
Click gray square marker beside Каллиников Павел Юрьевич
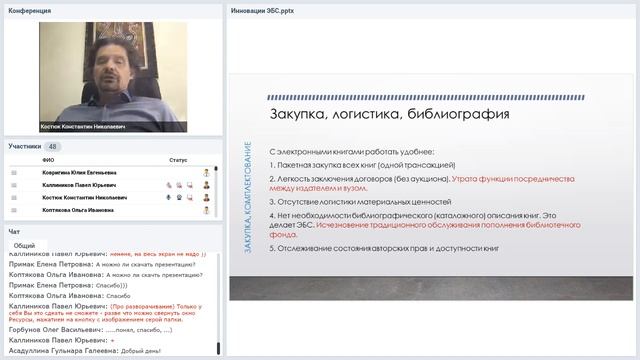point(14,185)
